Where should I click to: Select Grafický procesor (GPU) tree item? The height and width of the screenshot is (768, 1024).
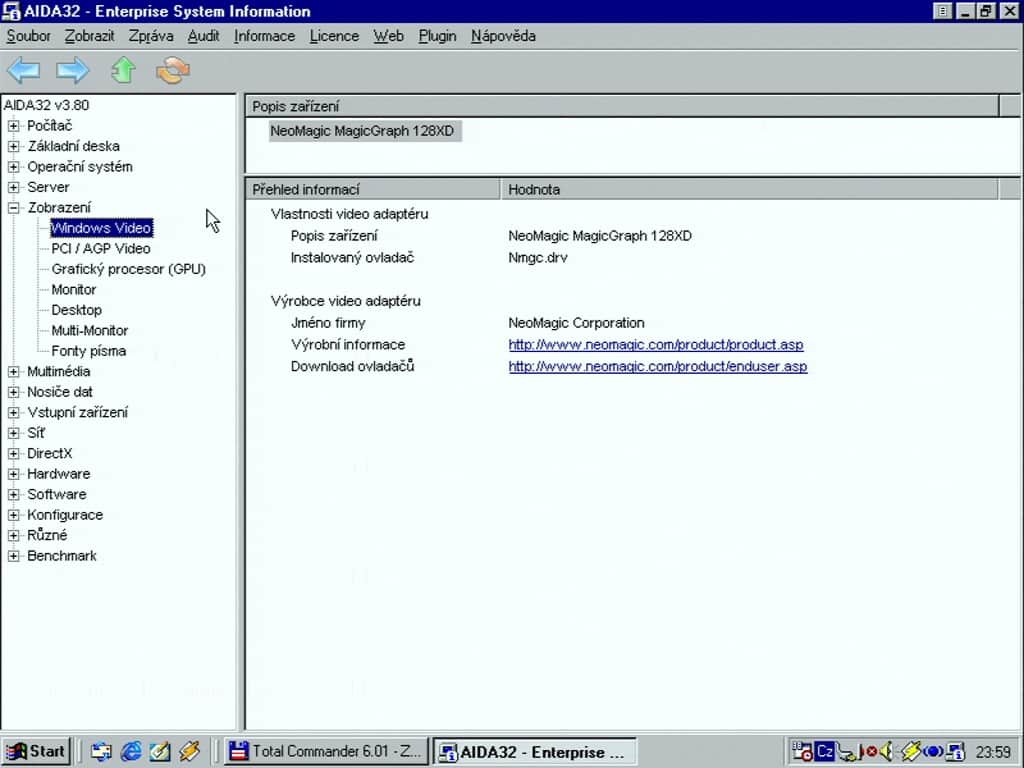[129, 269]
